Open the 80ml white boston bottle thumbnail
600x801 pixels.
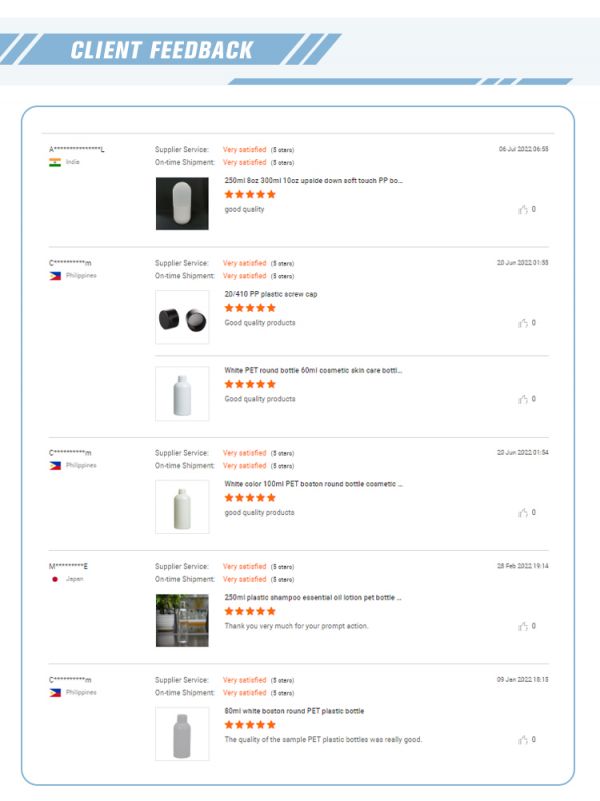tap(182, 734)
